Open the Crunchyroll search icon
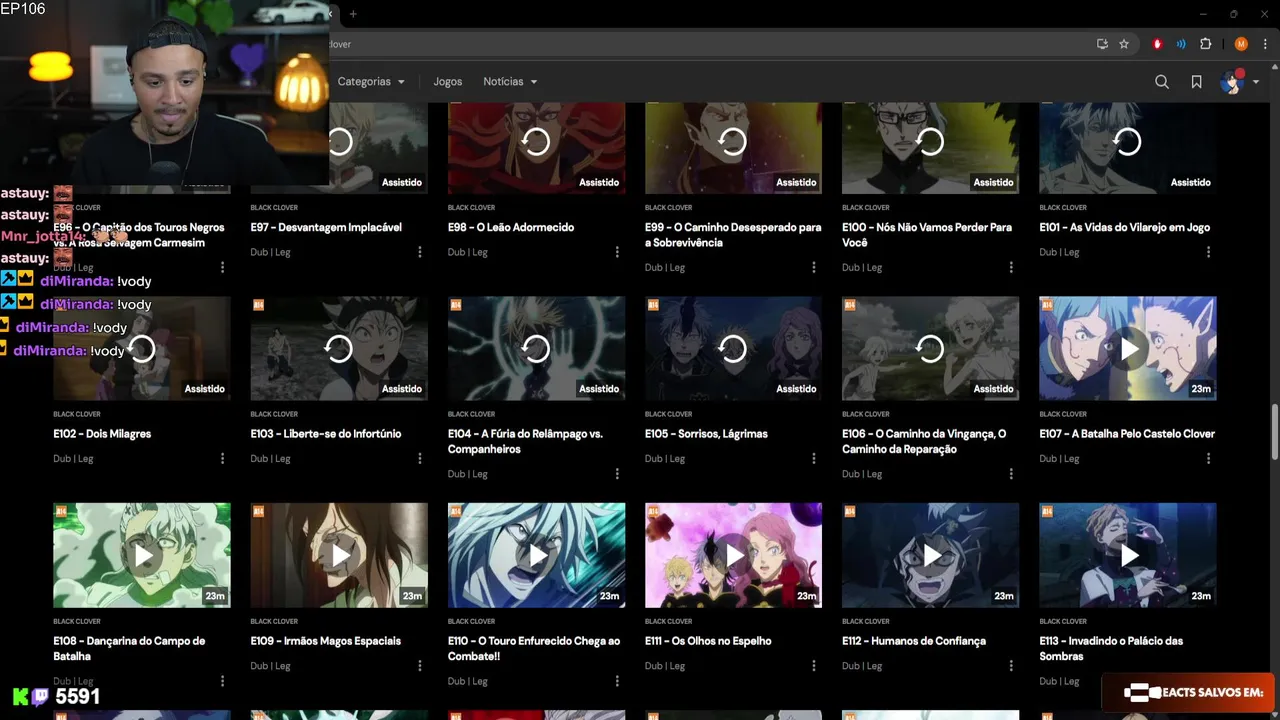1280x720 pixels. coord(1161,82)
